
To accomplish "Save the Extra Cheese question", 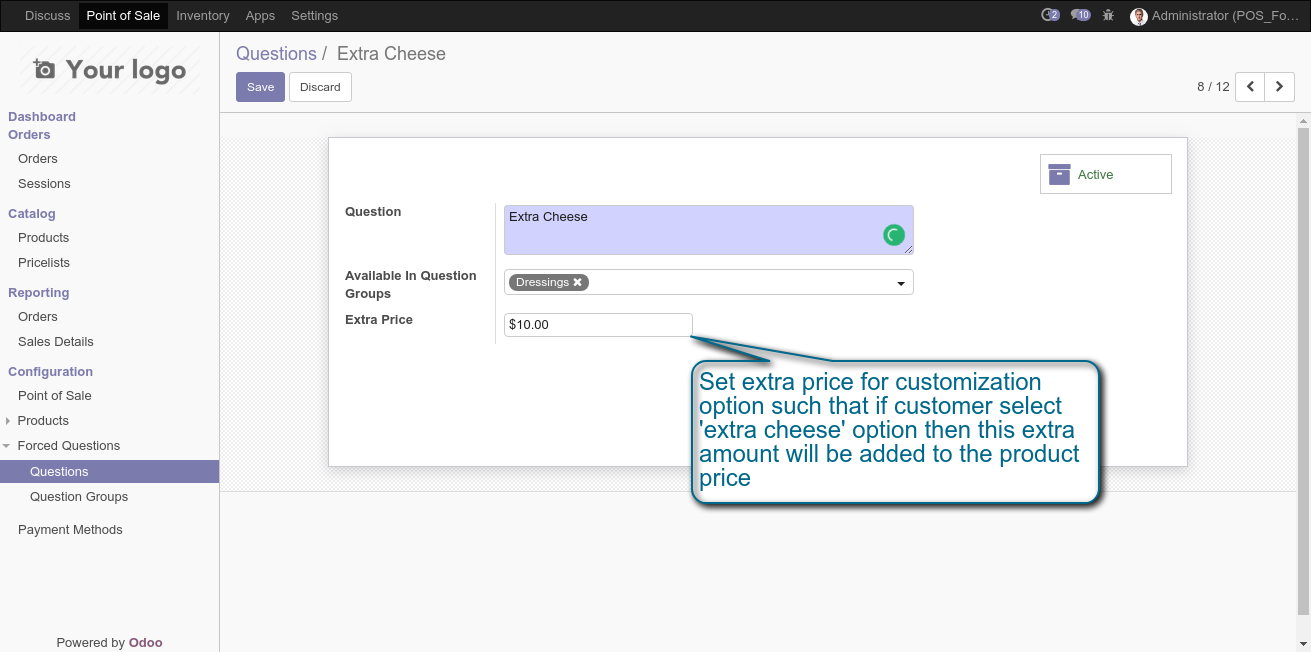I will point(260,87).
